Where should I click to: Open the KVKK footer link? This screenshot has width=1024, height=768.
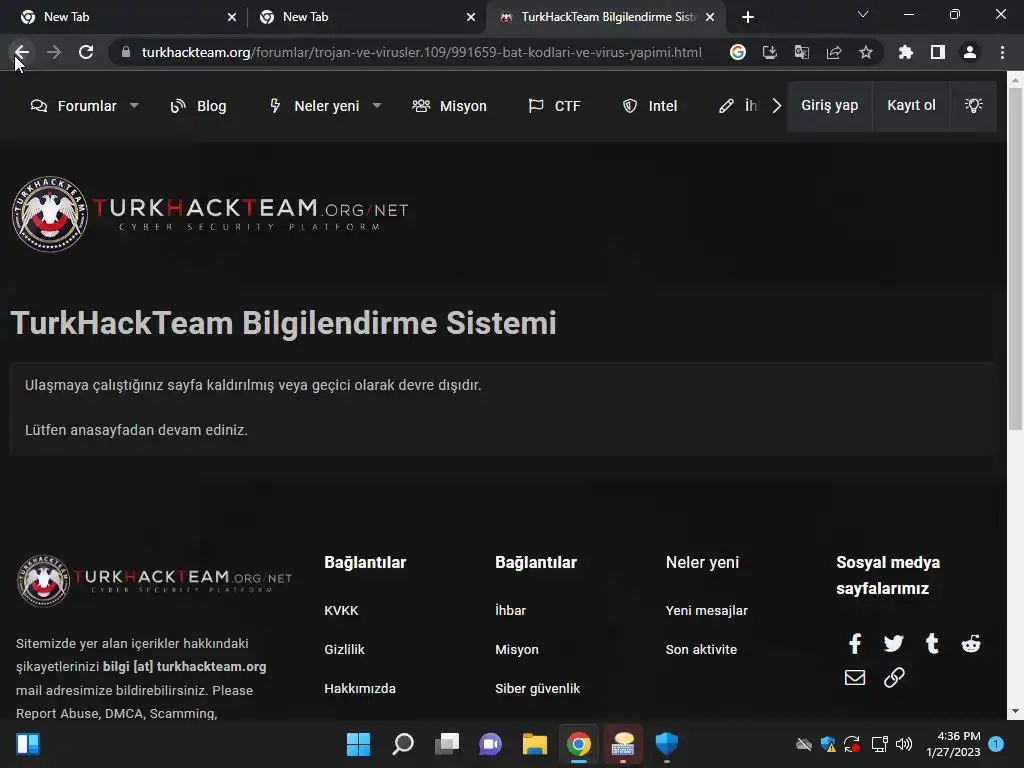tap(341, 611)
